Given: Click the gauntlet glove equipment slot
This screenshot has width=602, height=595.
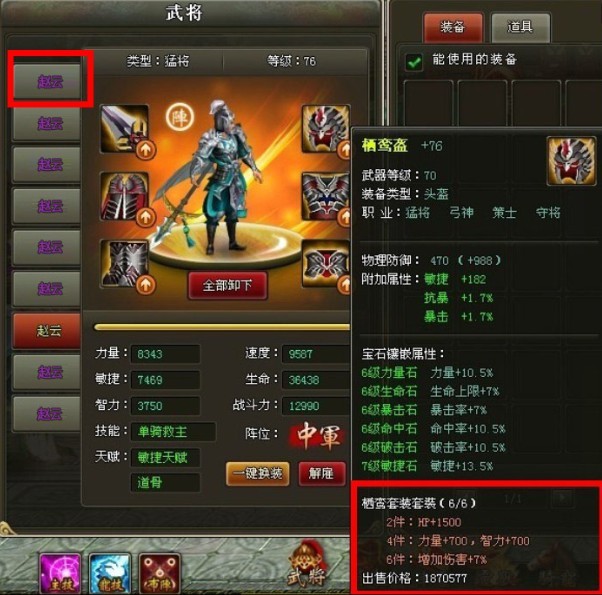Looking at the screenshot, I should point(124,264).
